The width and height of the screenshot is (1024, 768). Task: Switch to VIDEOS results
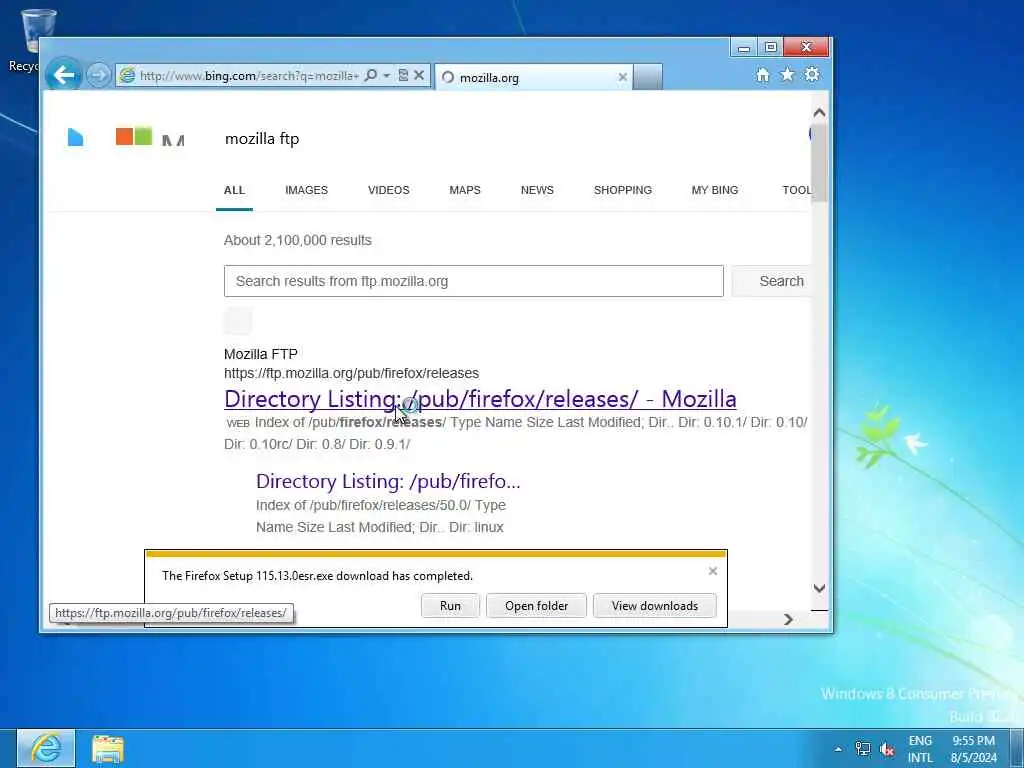tap(389, 190)
